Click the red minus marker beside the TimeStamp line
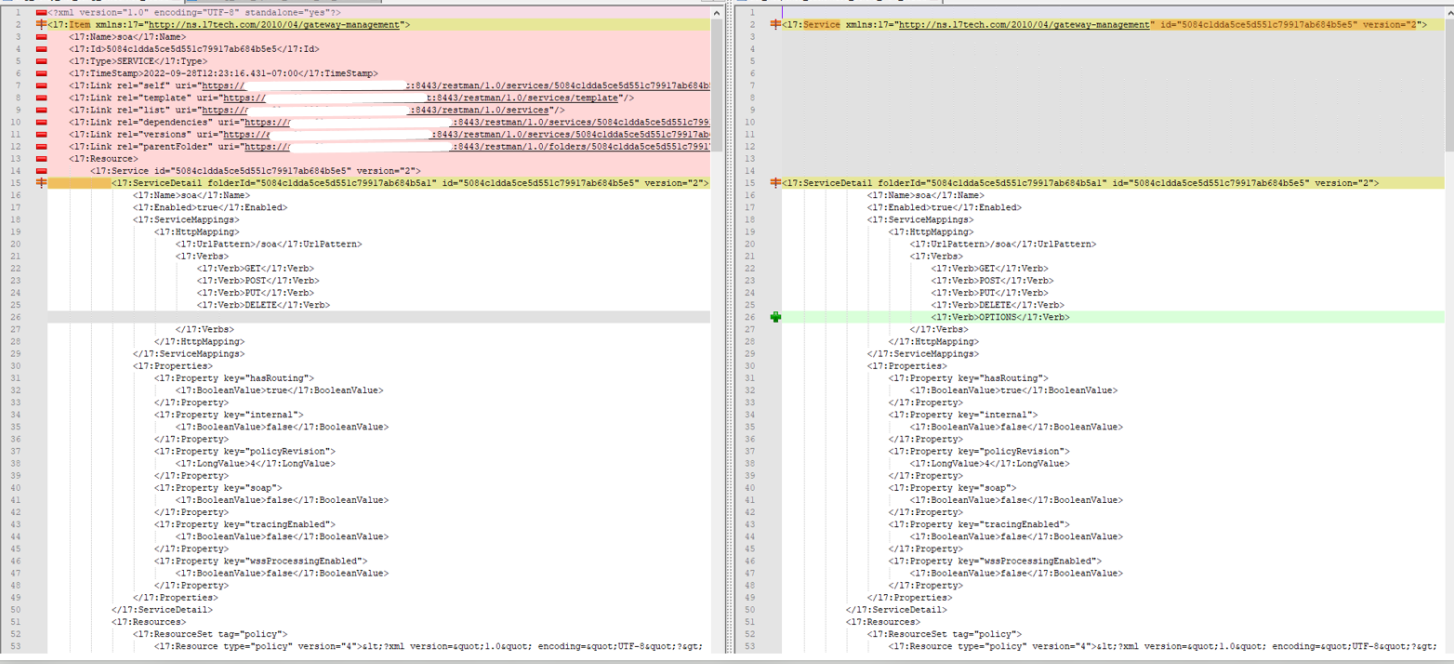 40,73
